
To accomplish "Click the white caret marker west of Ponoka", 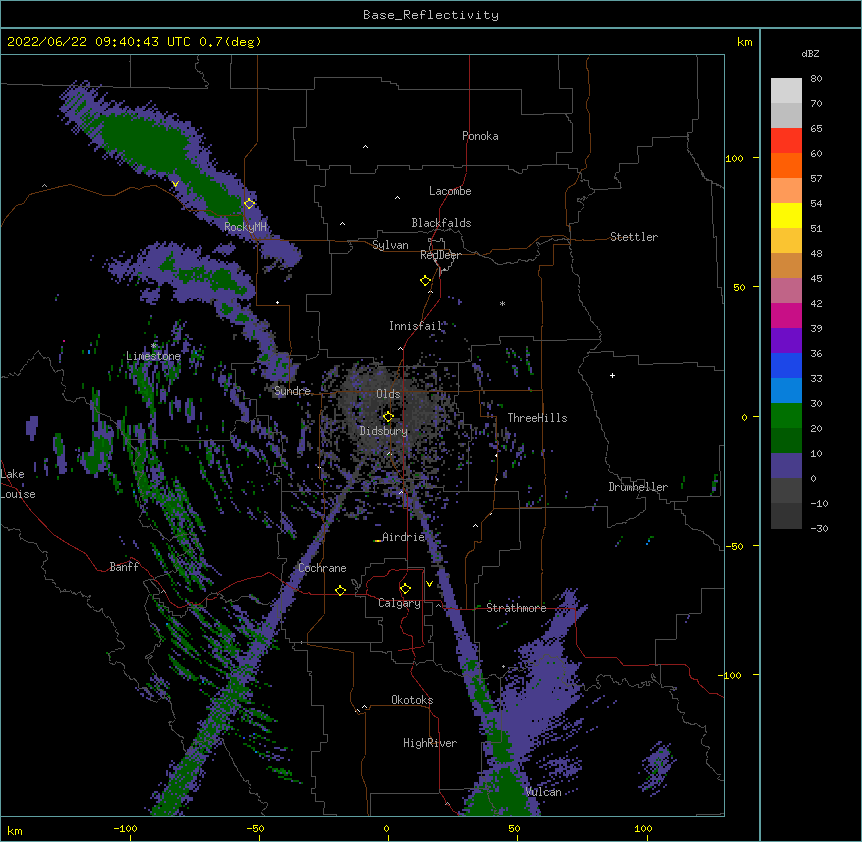I will (366, 147).
